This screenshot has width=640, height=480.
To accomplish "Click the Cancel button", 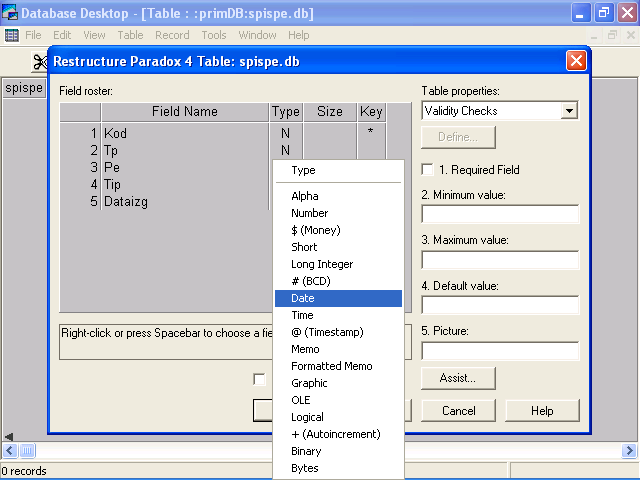I will (x=458, y=411).
